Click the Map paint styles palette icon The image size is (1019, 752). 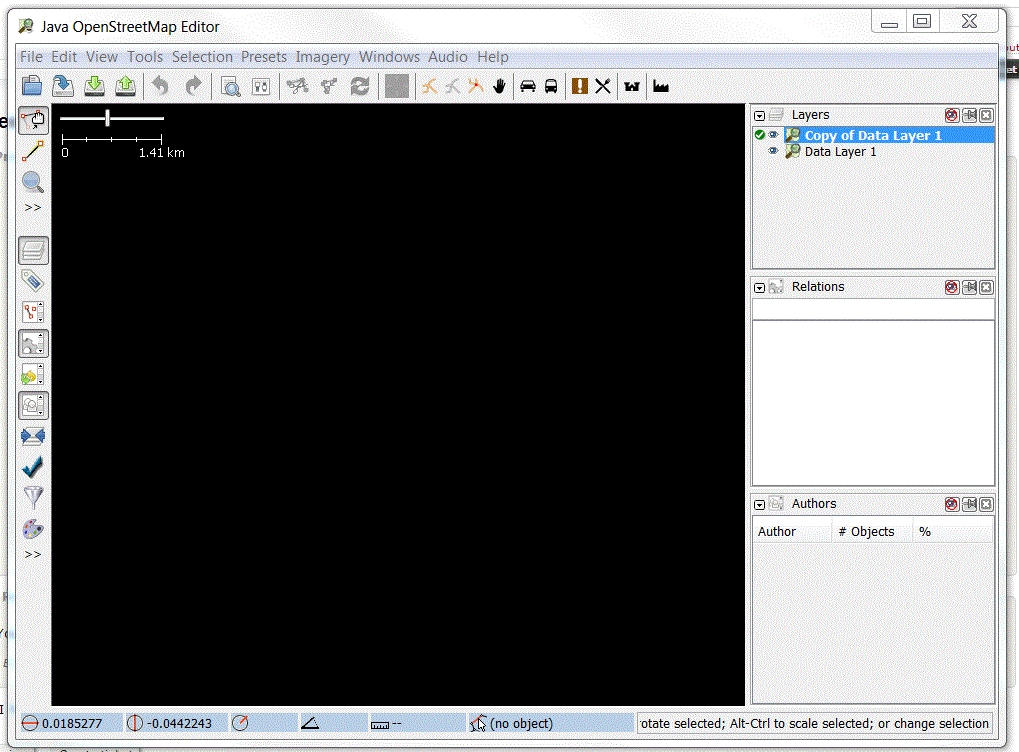33,528
